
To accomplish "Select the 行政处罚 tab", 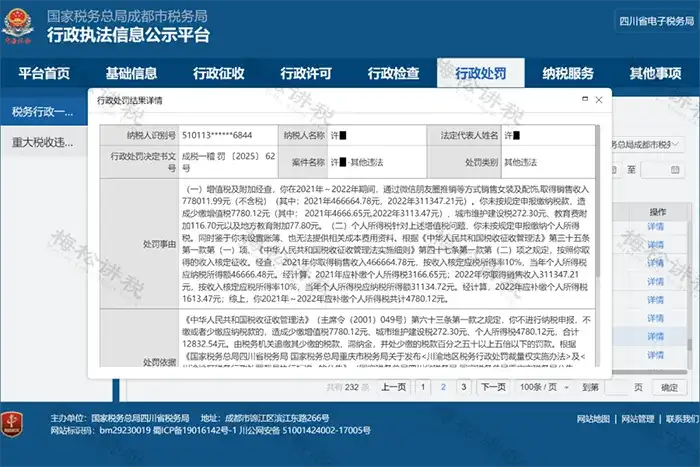I will point(481,73).
